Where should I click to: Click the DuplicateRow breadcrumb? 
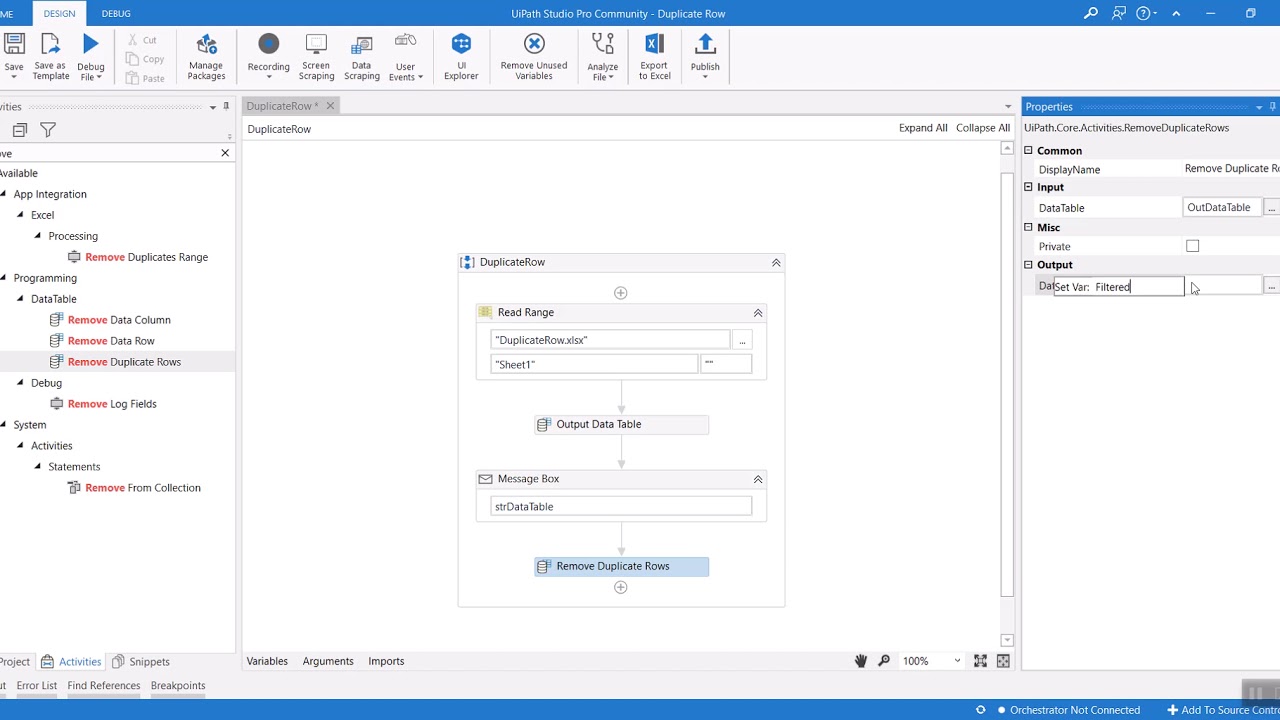click(279, 129)
